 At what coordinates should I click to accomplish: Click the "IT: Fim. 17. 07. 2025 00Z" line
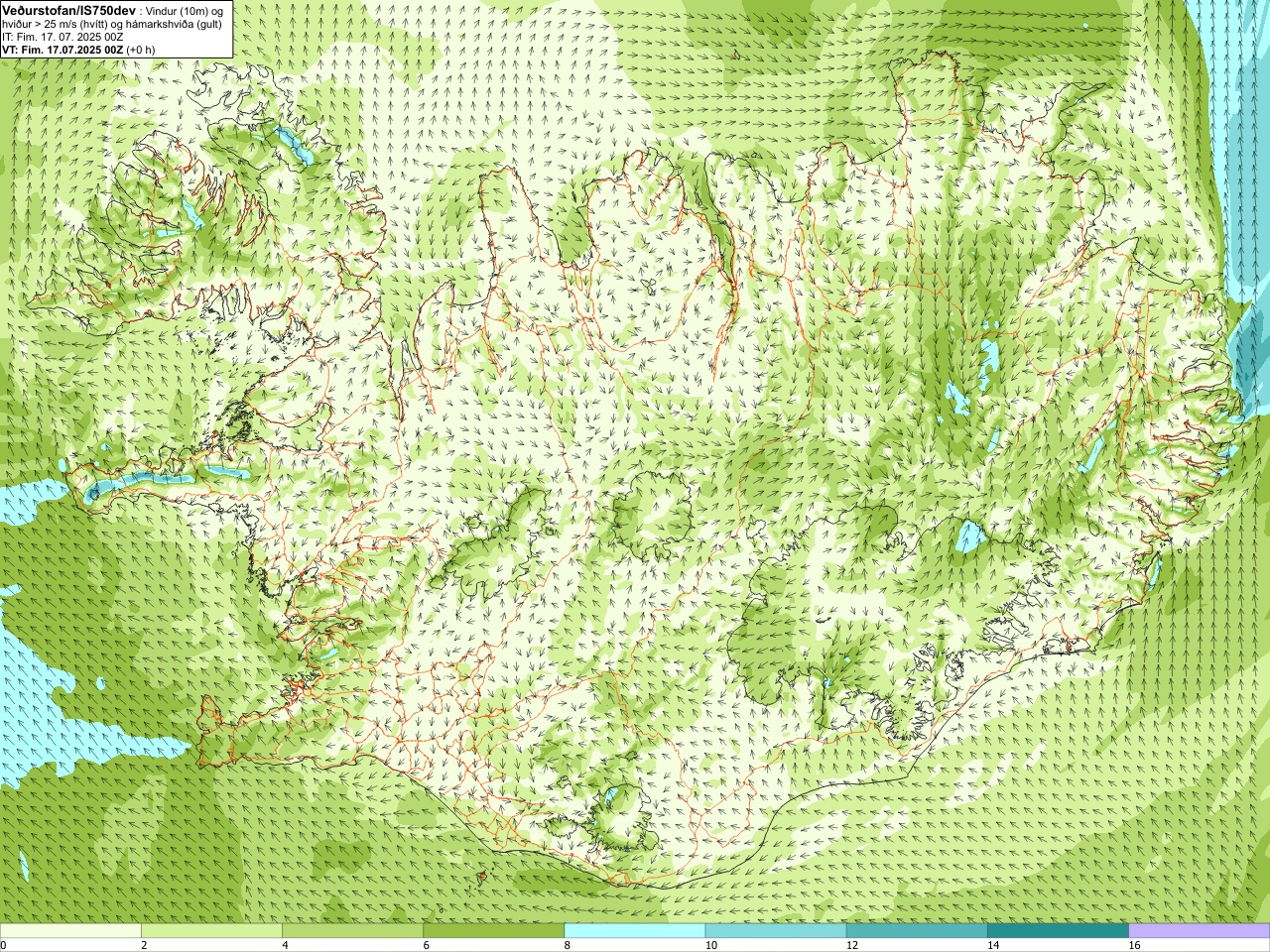pyautogui.click(x=63, y=37)
